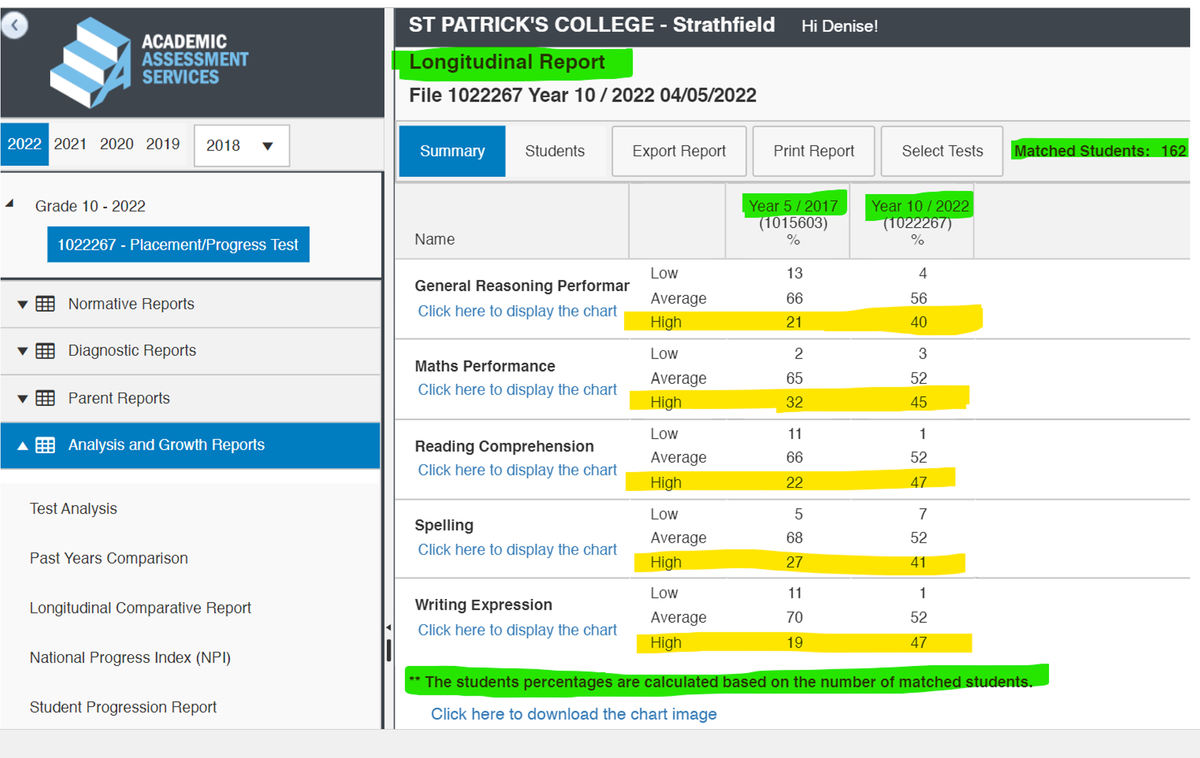
Task: Select the 2021 year tab
Action: [x=70, y=144]
